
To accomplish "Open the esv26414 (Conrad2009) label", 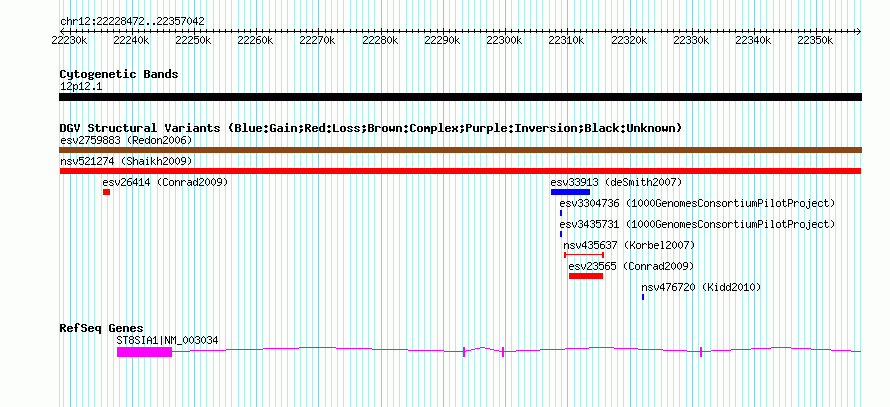I will 165,182.
